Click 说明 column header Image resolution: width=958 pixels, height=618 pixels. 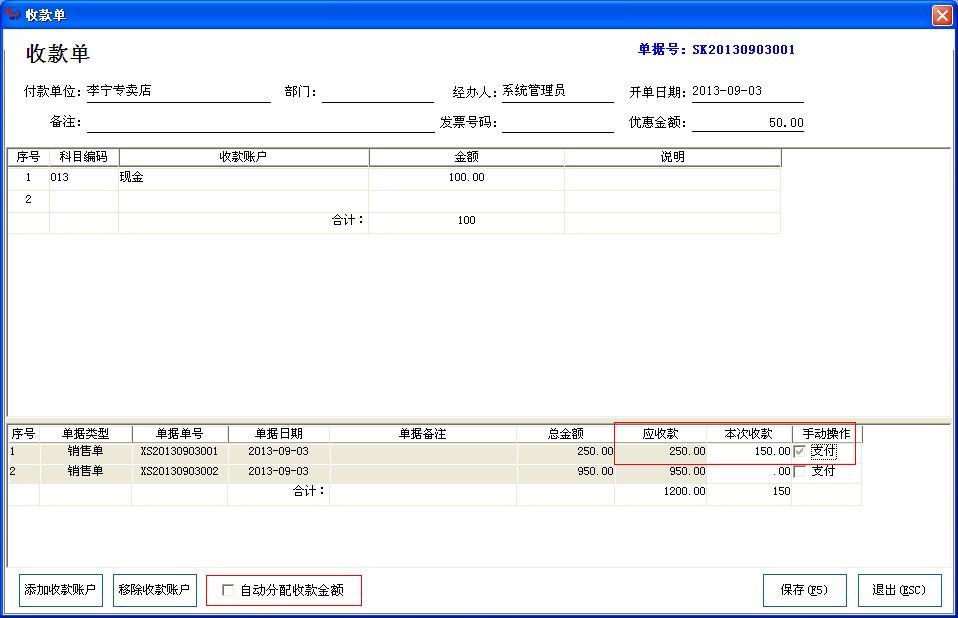[x=673, y=157]
